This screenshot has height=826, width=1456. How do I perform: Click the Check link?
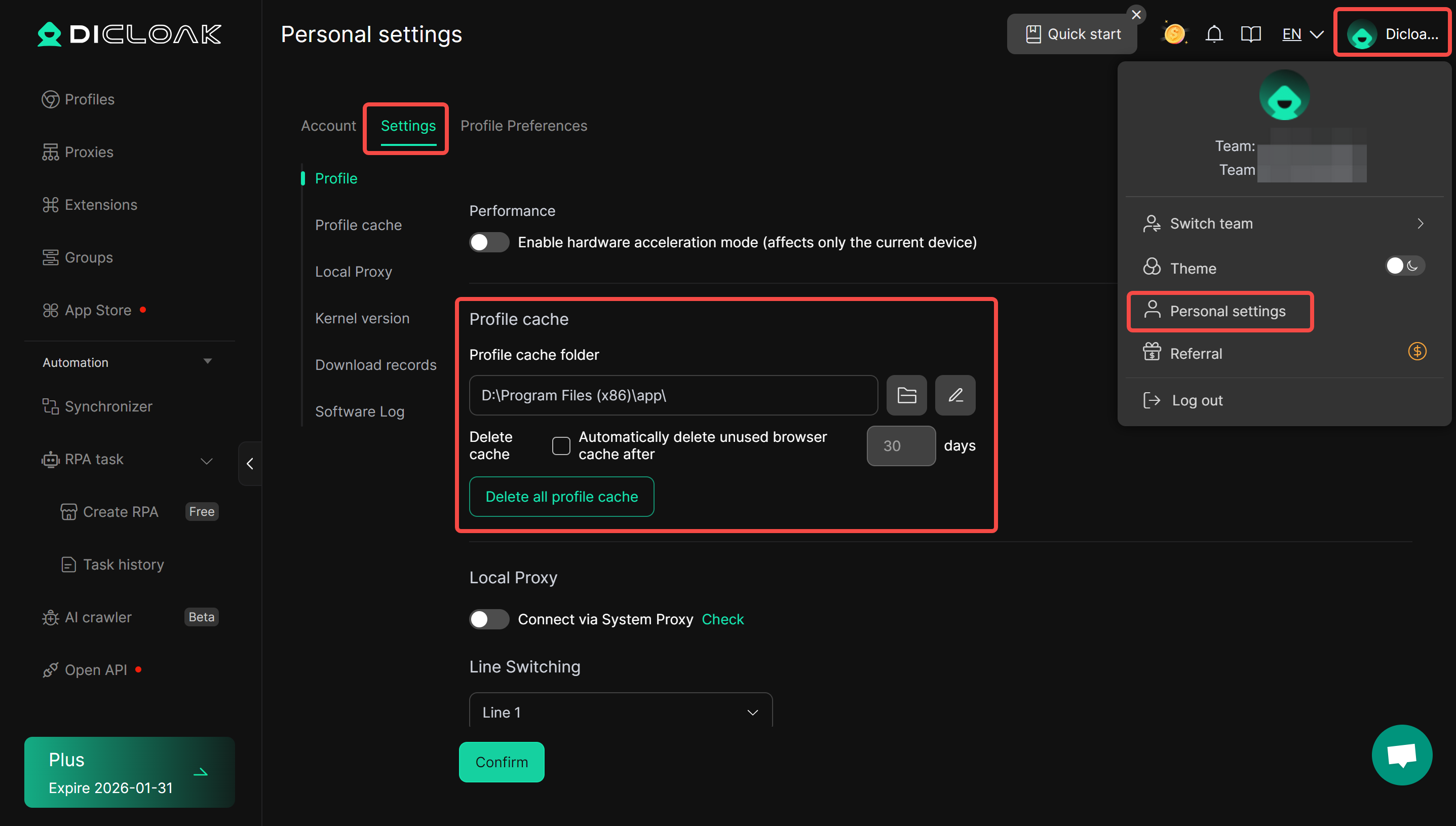click(722, 619)
